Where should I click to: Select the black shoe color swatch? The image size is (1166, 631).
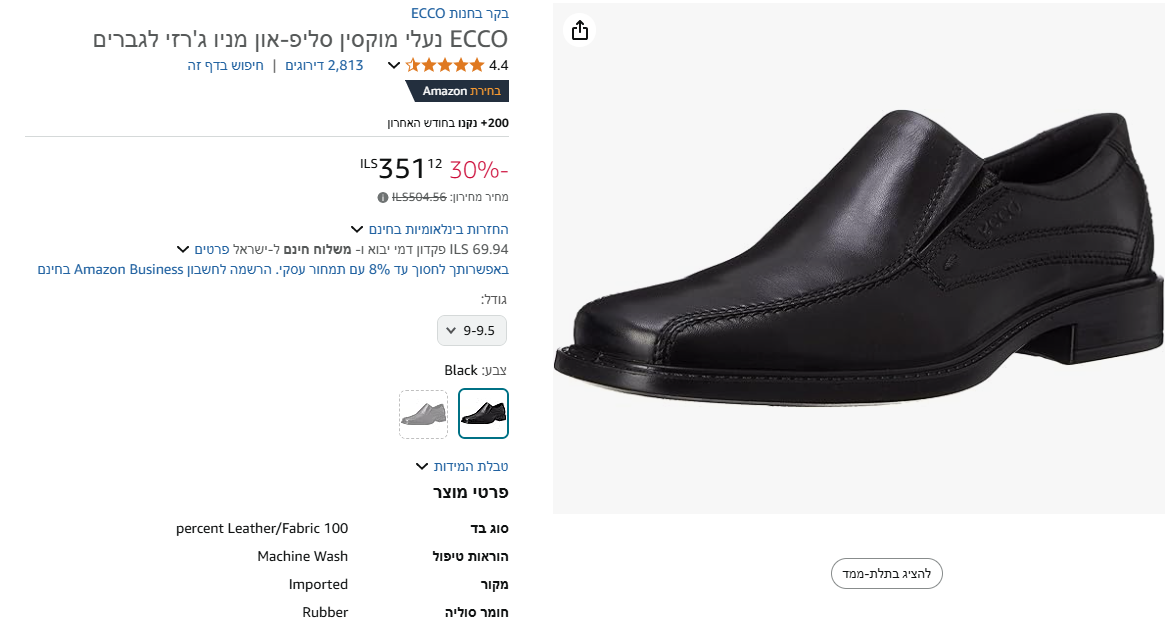pos(483,413)
